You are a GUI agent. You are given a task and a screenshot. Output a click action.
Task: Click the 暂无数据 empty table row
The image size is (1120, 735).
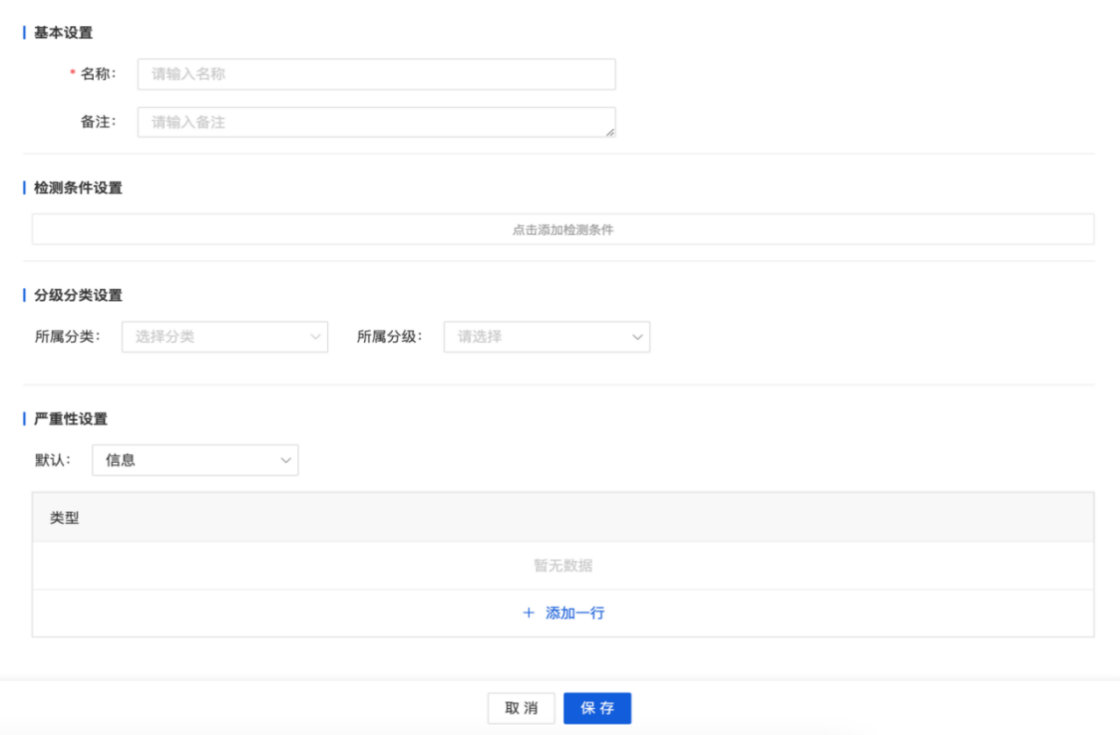coord(562,566)
